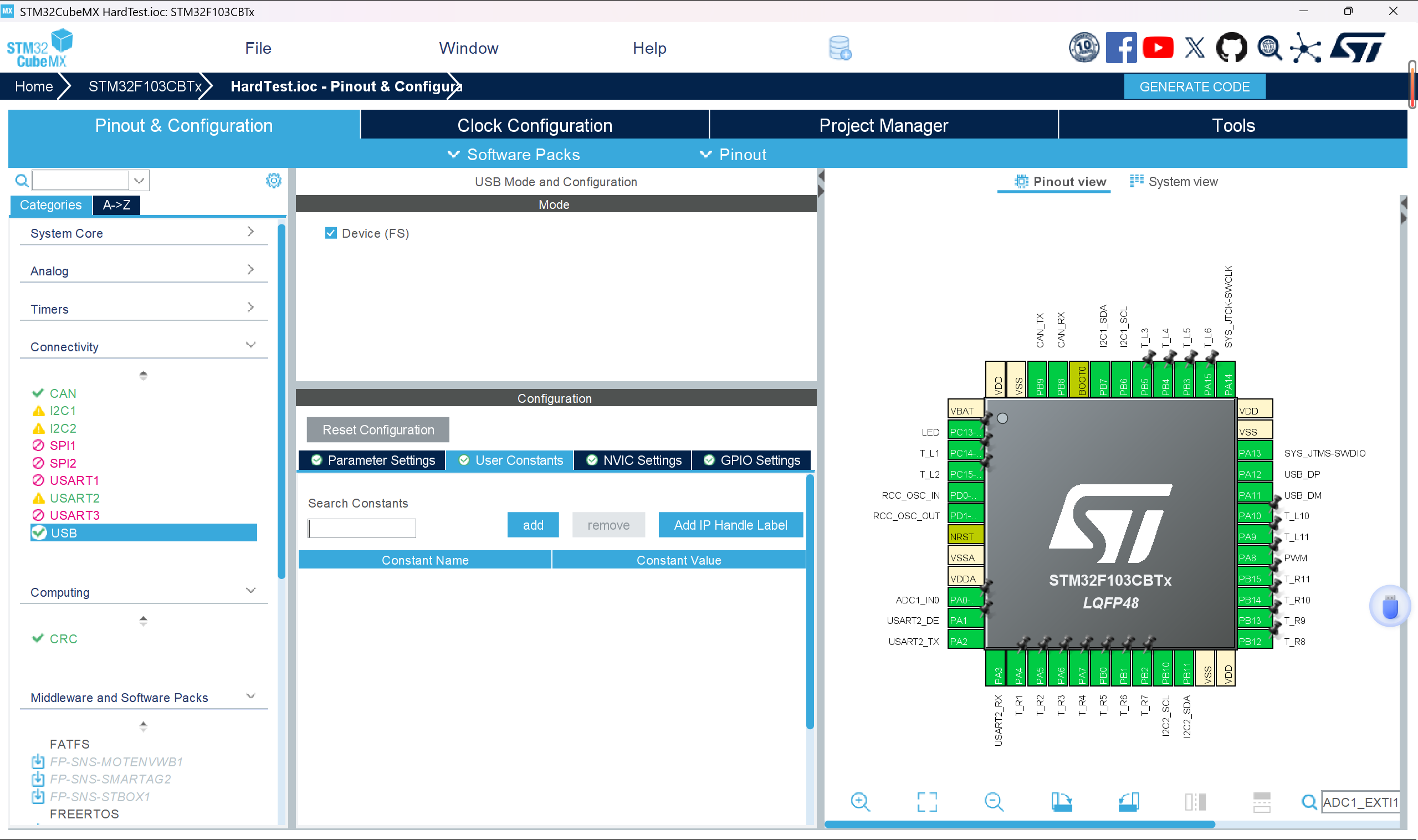Click the globe search icon in the header
Image resolution: width=1418 pixels, height=840 pixels.
click(1269, 48)
